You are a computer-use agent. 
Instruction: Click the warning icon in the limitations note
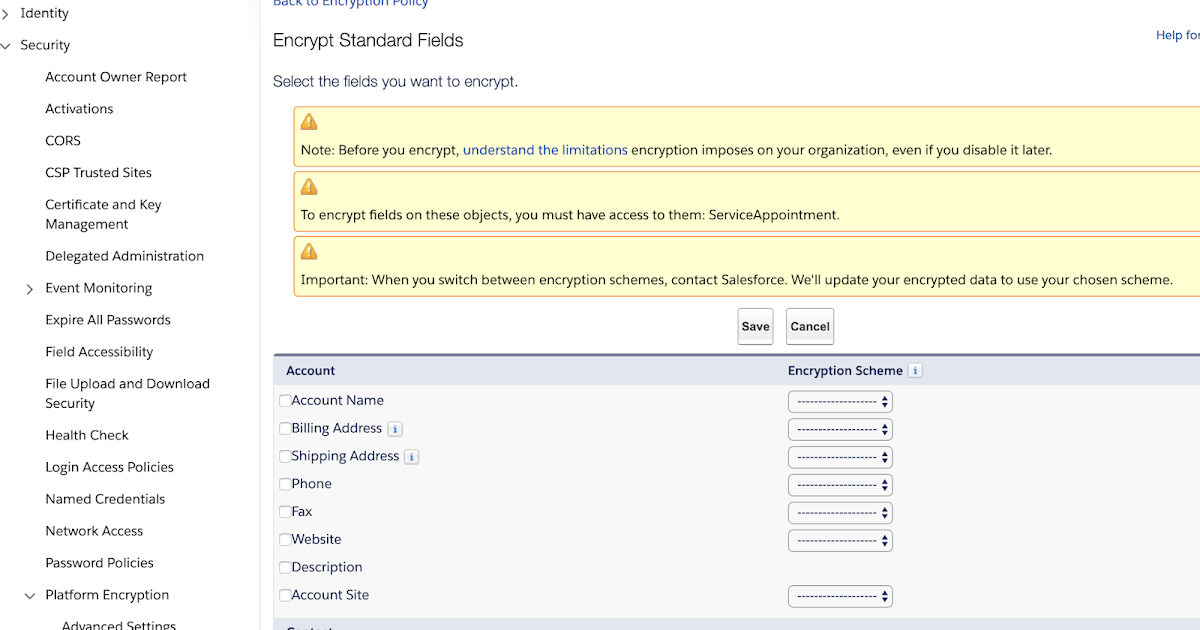[x=309, y=121]
